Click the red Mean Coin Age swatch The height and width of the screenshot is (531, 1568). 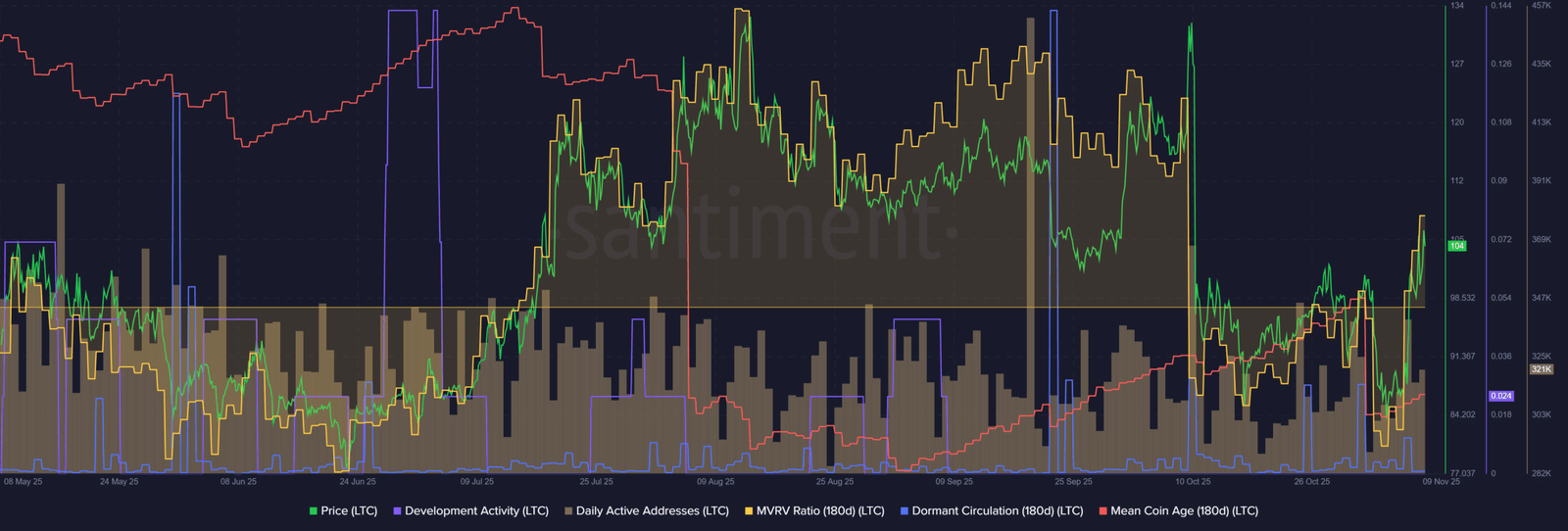pos(1102,511)
